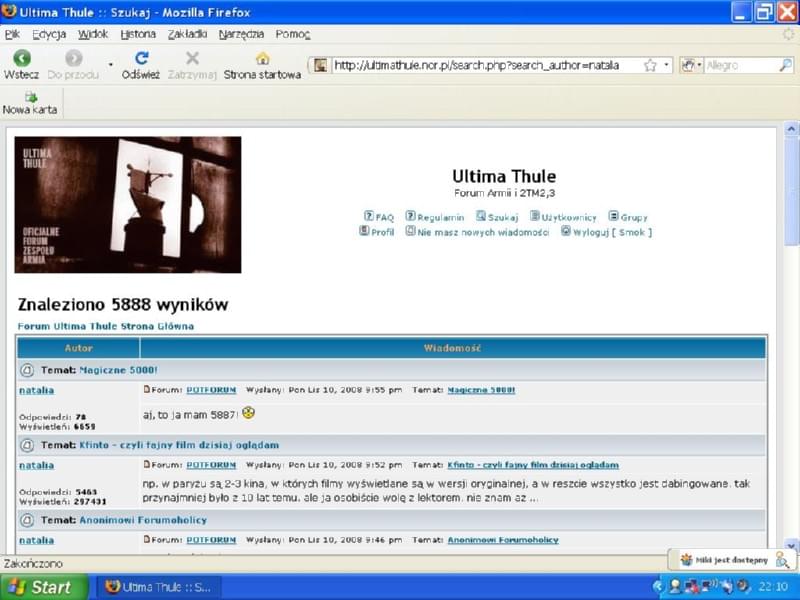Open the Pomoc menu
Screen dimensions: 800x600
(x=293, y=34)
